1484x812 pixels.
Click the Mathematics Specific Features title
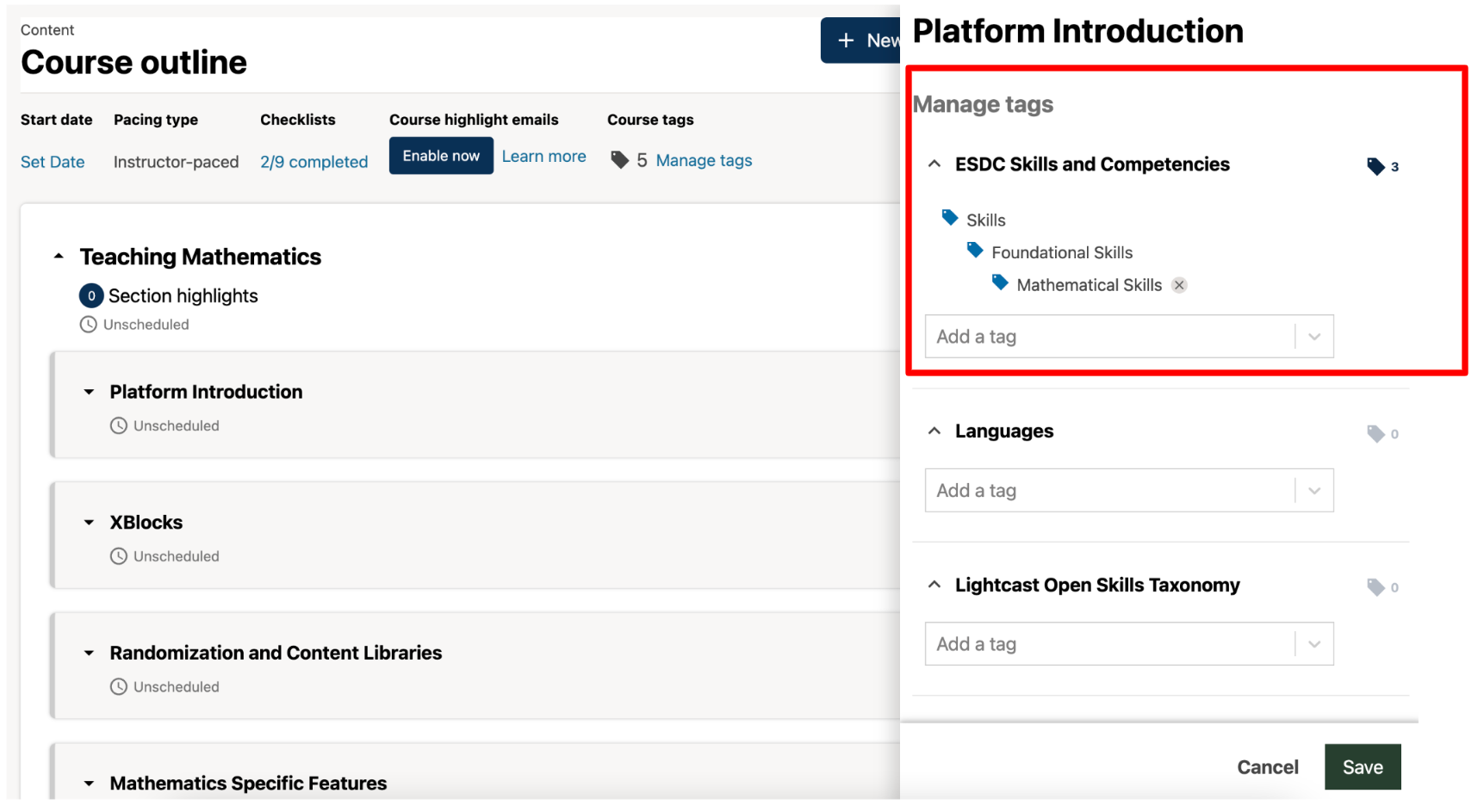click(x=248, y=784)
